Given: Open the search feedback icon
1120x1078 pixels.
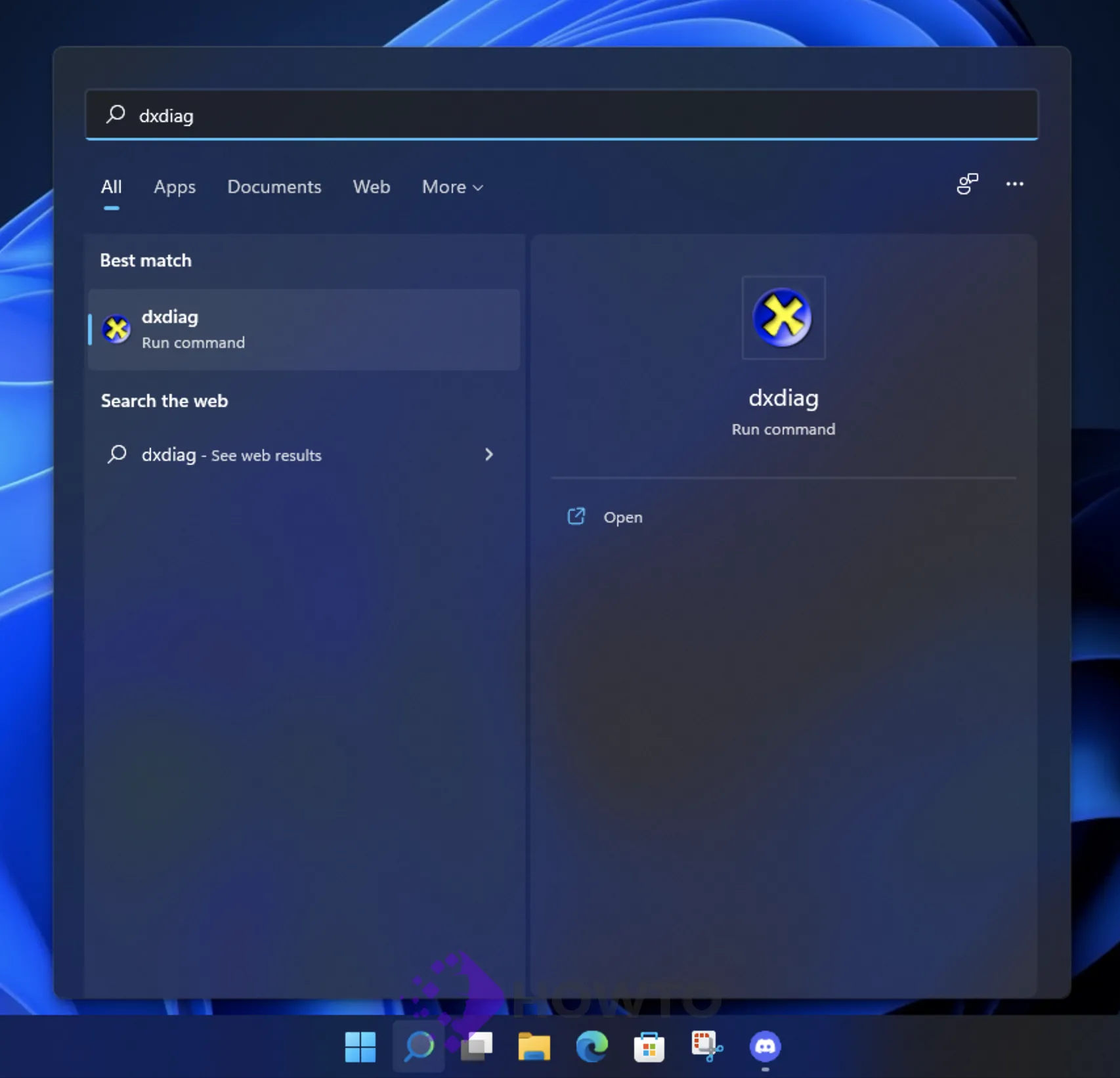Looking at the screenshot, I should point(967,184).
